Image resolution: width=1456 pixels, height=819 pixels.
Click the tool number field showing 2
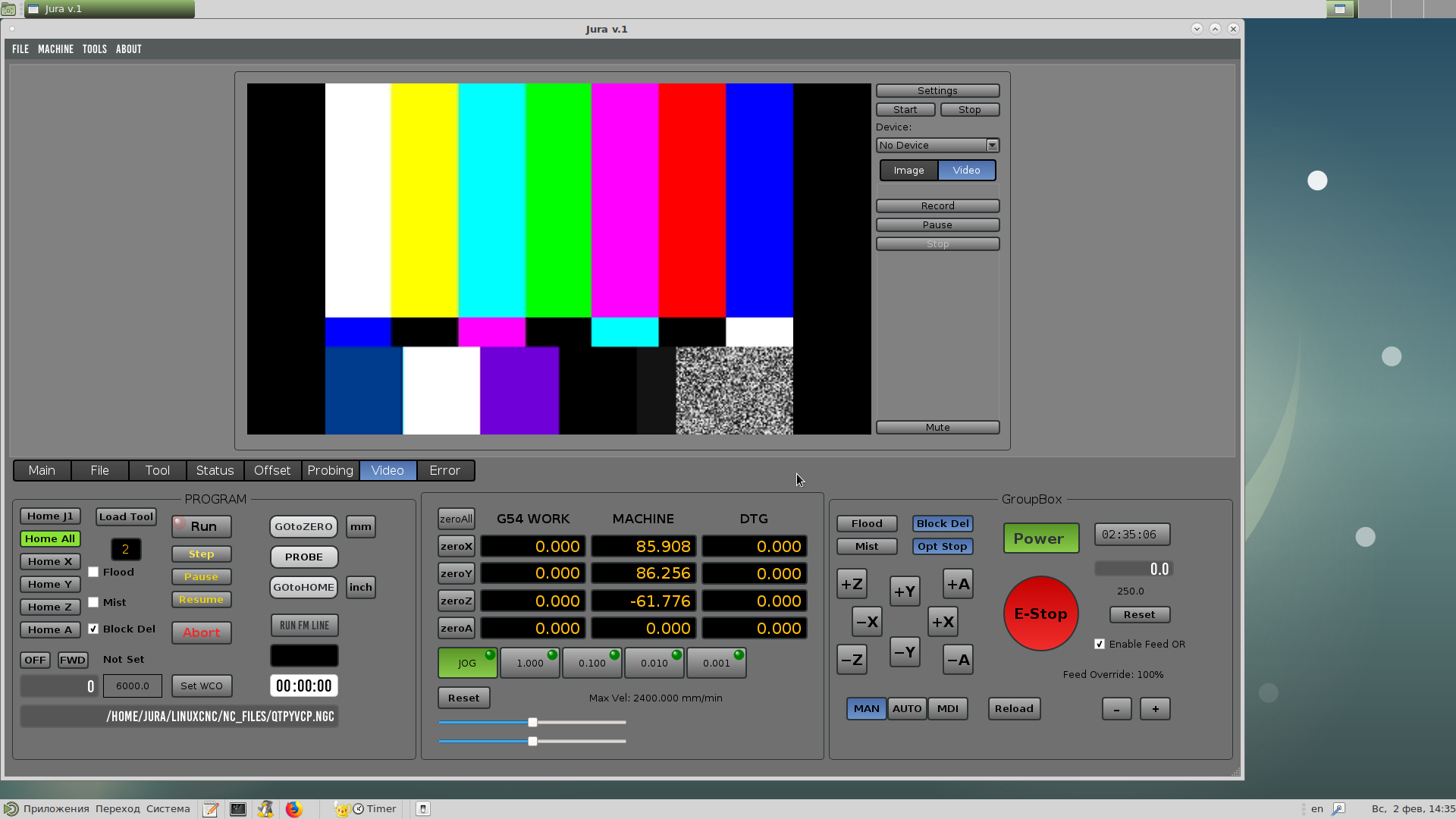pyautogui.click(x=126, y=550)
